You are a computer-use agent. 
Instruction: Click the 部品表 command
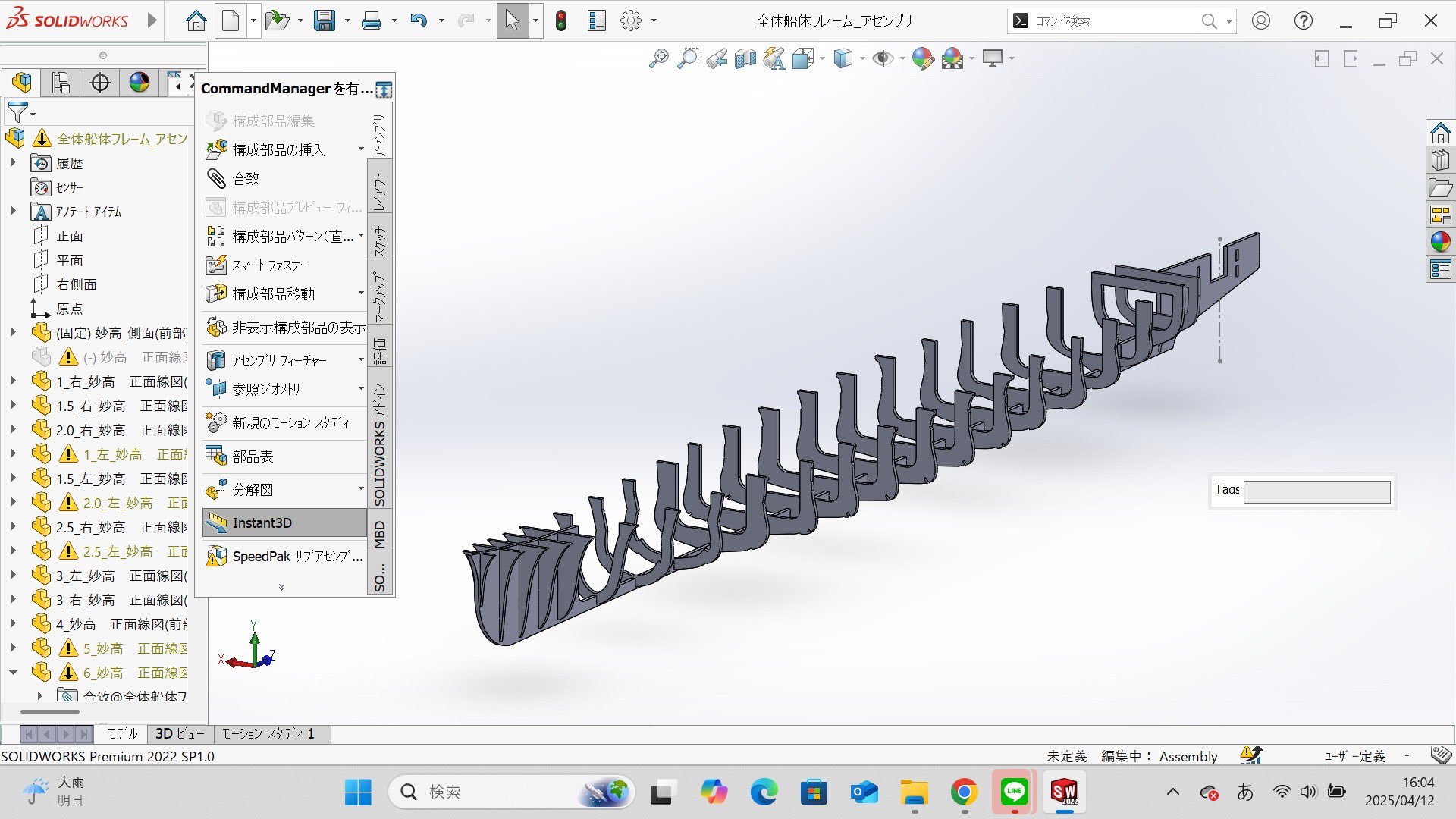coord(240,456)
